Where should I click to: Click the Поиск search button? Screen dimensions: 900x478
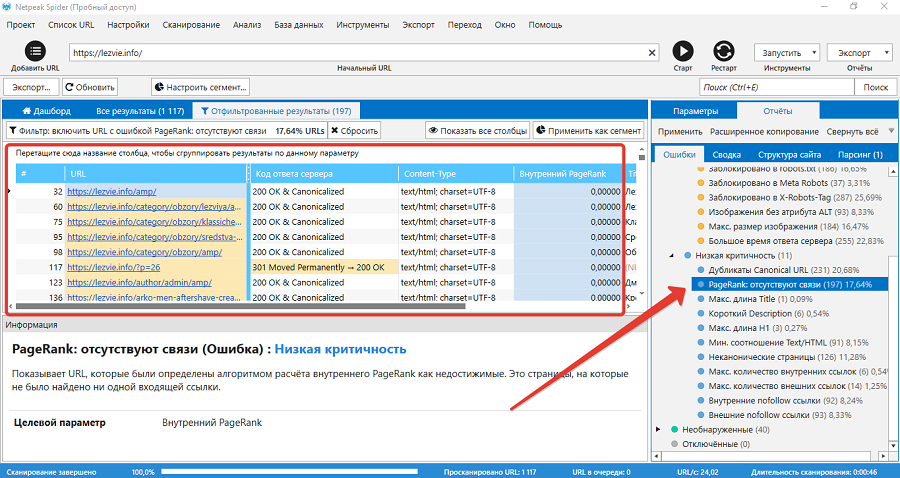(875, 87)
